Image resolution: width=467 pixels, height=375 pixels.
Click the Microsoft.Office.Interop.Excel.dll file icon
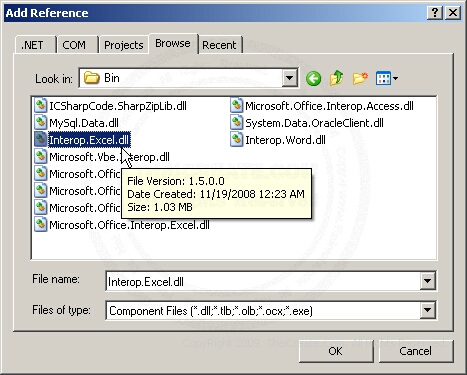click(40, 224)
